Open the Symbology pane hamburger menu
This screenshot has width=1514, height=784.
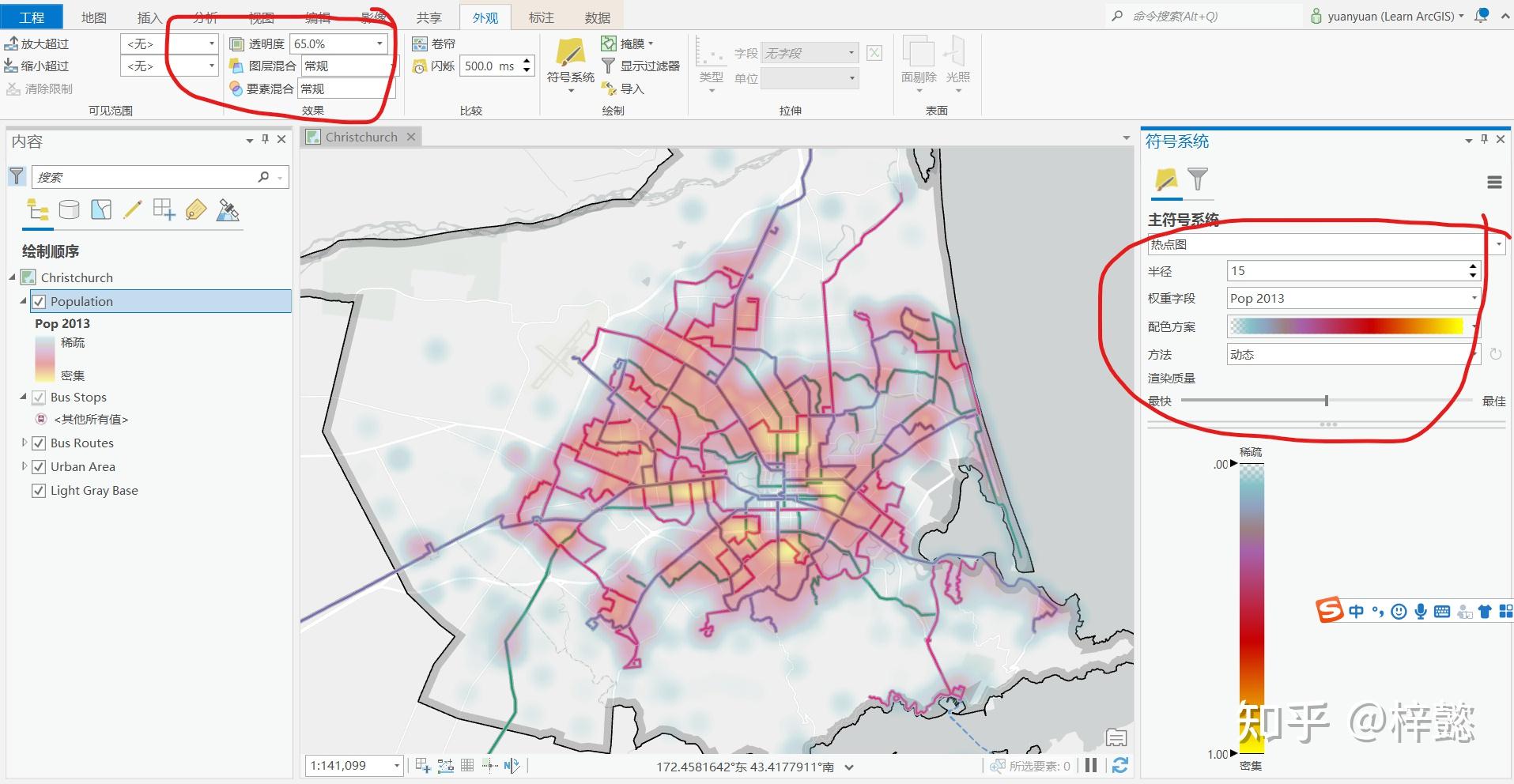1493,183
